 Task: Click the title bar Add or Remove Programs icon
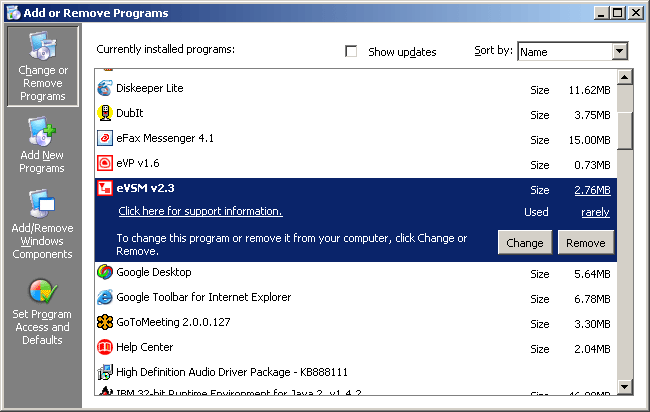pos(14,13)
